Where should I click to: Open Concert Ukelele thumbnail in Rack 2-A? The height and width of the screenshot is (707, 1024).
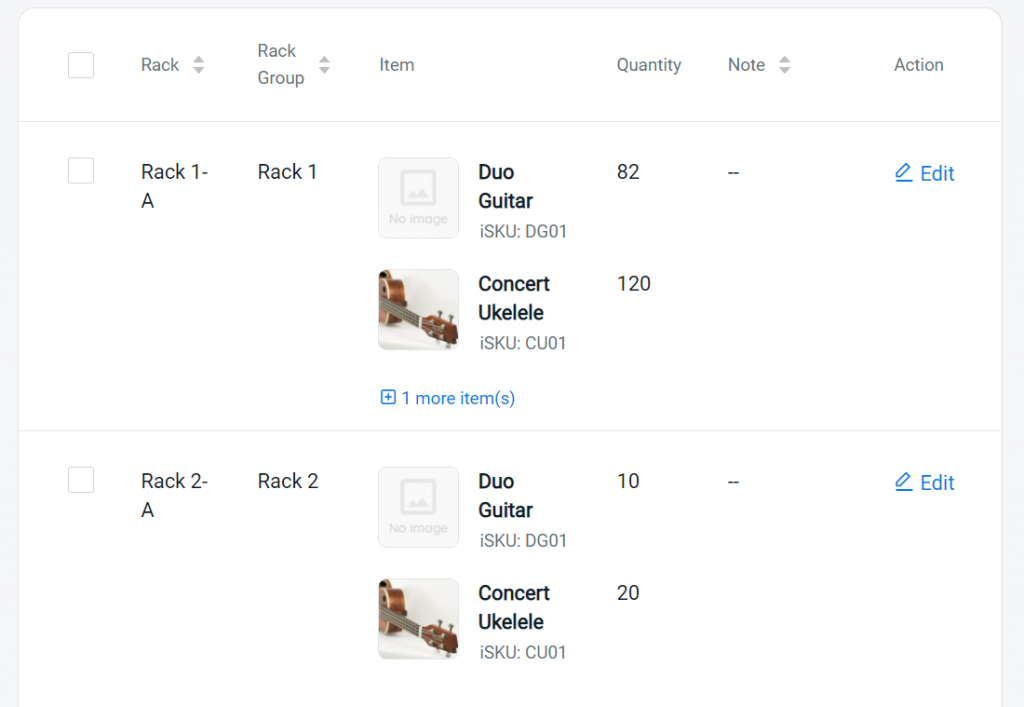[x=418, y=618]
